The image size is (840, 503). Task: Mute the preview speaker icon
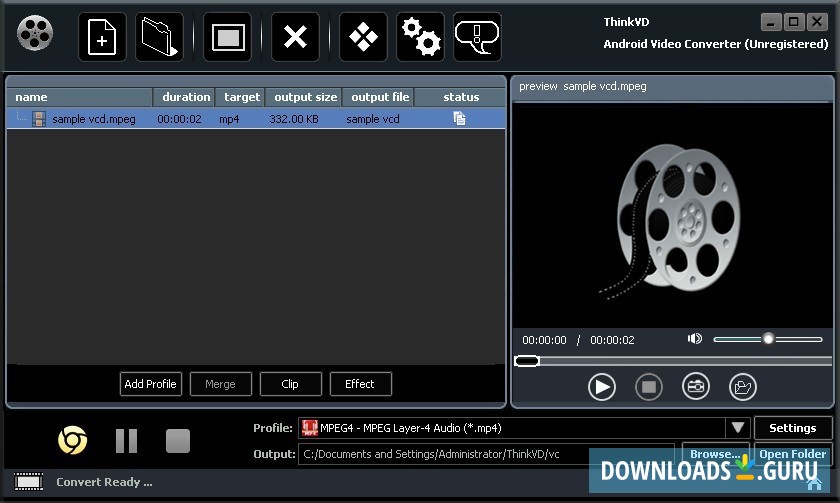[x=695, y=339]
